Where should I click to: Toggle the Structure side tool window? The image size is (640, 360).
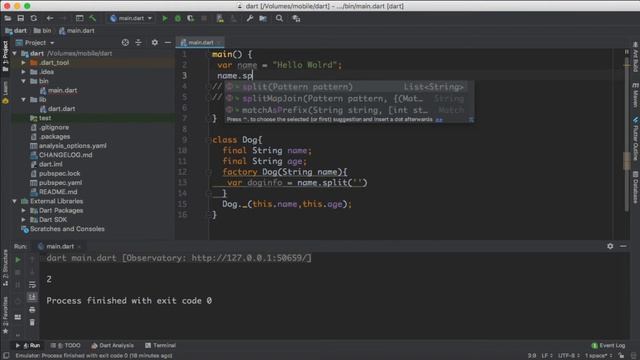click(x=5, y=267)
